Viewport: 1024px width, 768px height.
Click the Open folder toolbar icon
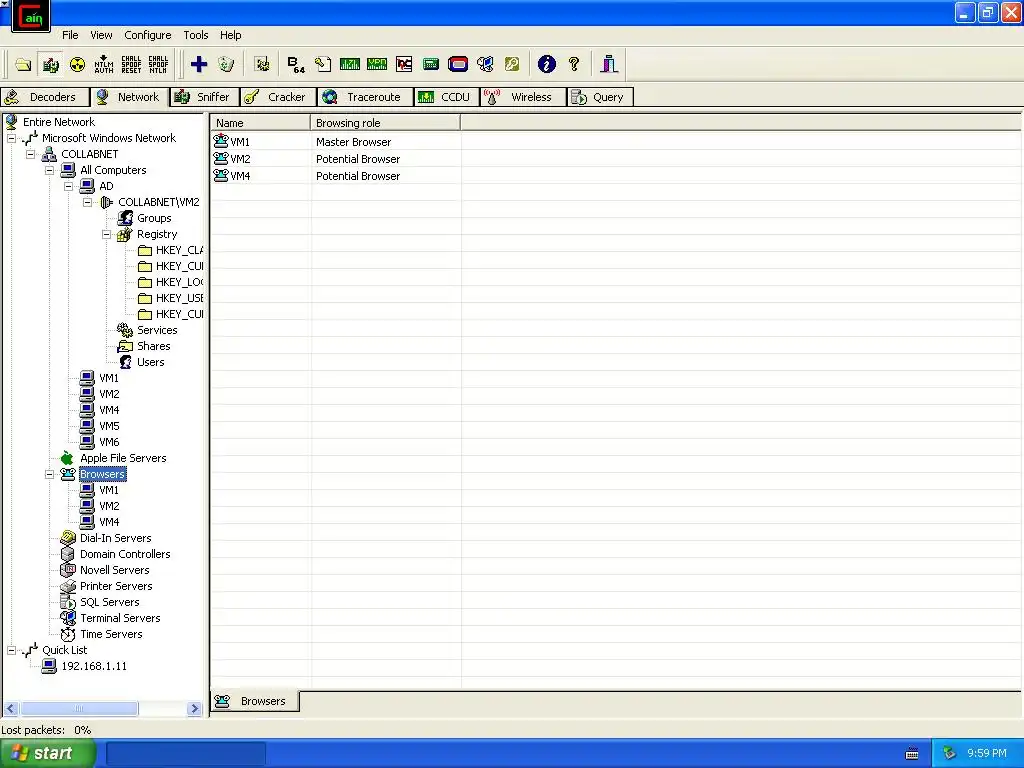(24, 64)
